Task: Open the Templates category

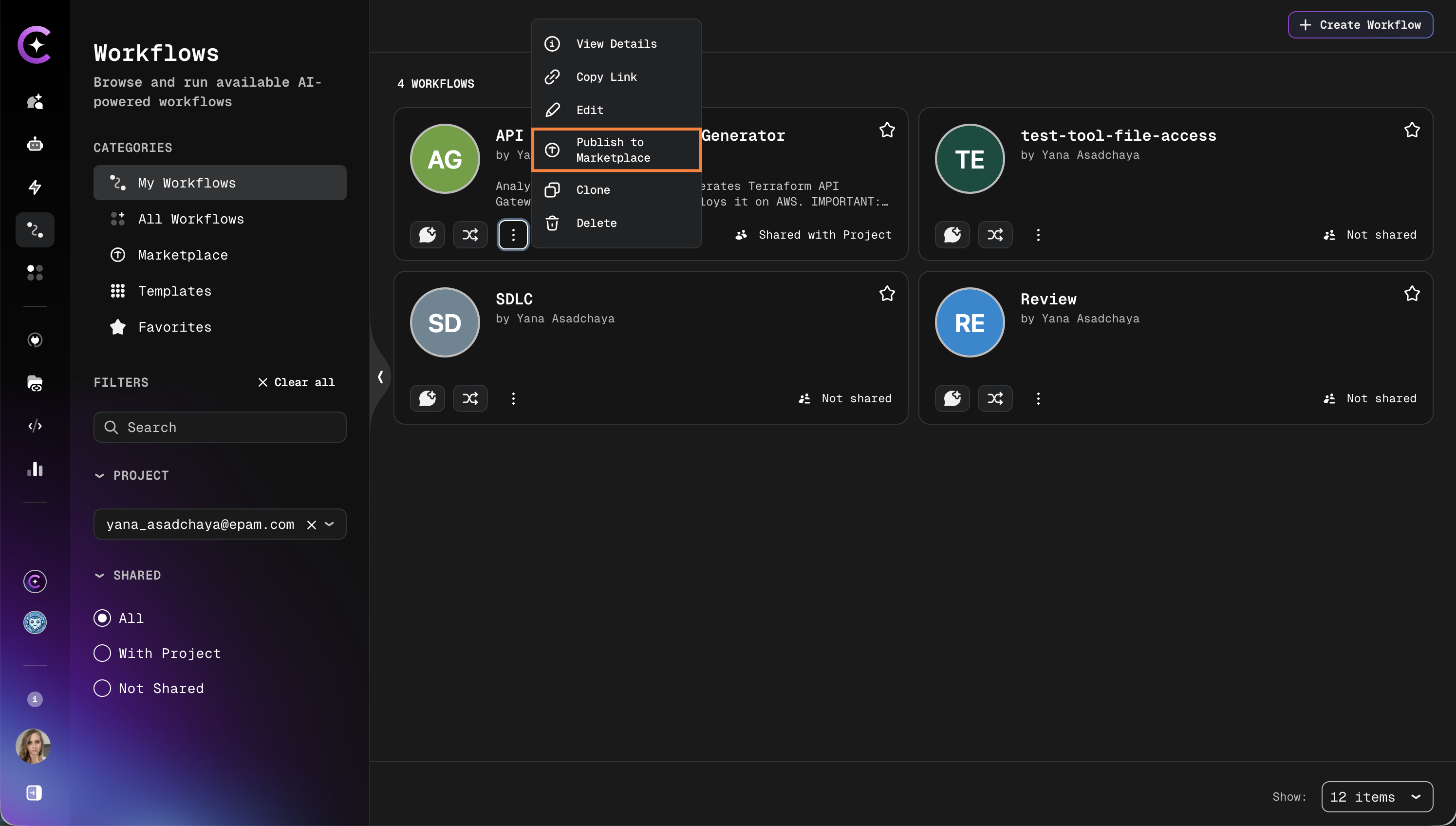Action: (x=220, y=291)
